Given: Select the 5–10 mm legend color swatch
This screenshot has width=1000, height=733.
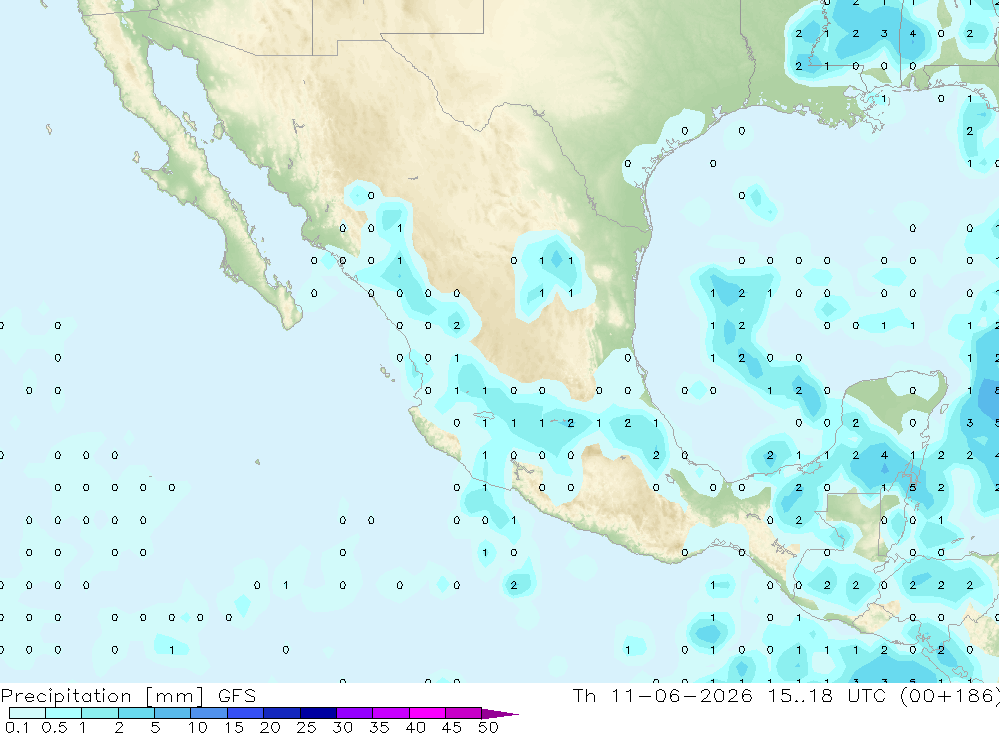Looking at the screenshot, I should point(173,713).
